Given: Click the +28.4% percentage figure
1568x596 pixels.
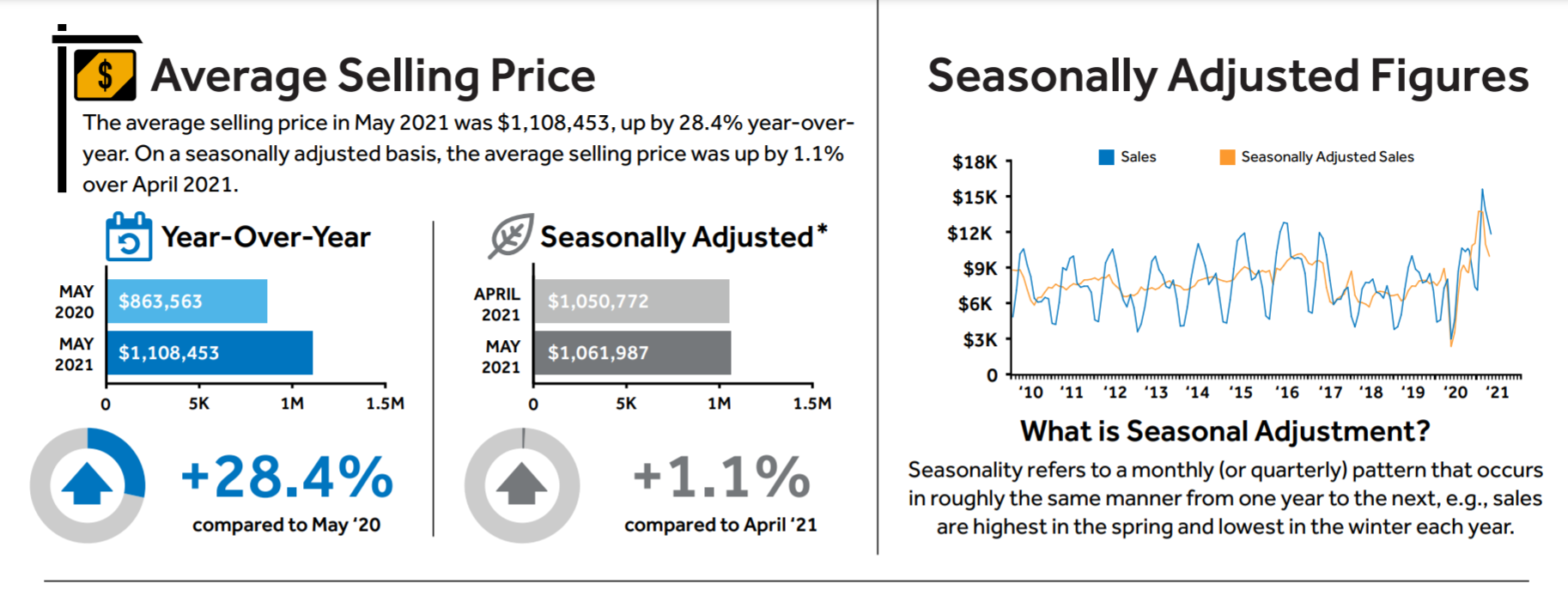Looking at the screenshot, I should [x=287, y=477].
